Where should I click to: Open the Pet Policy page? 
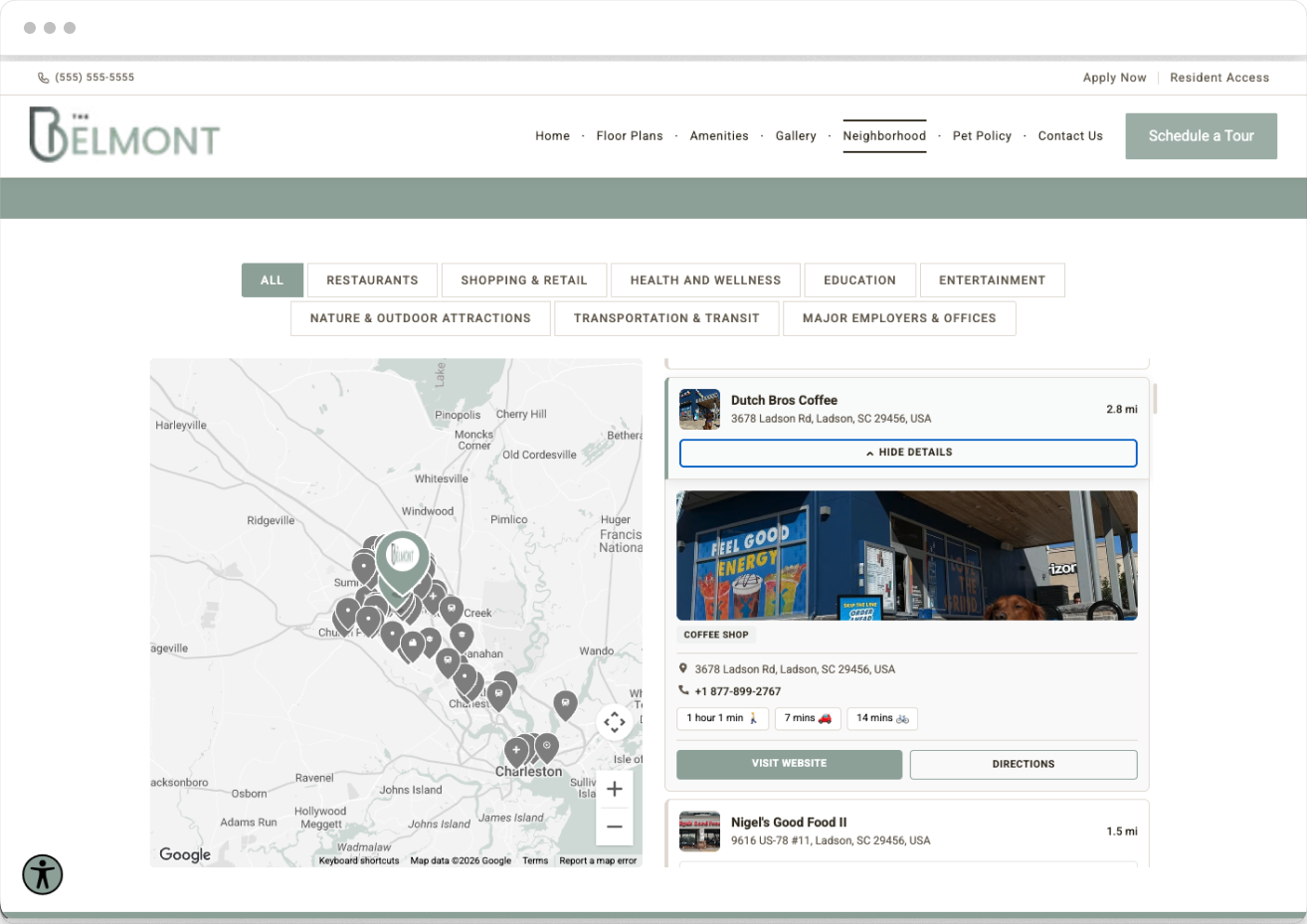tap(982, 136)
